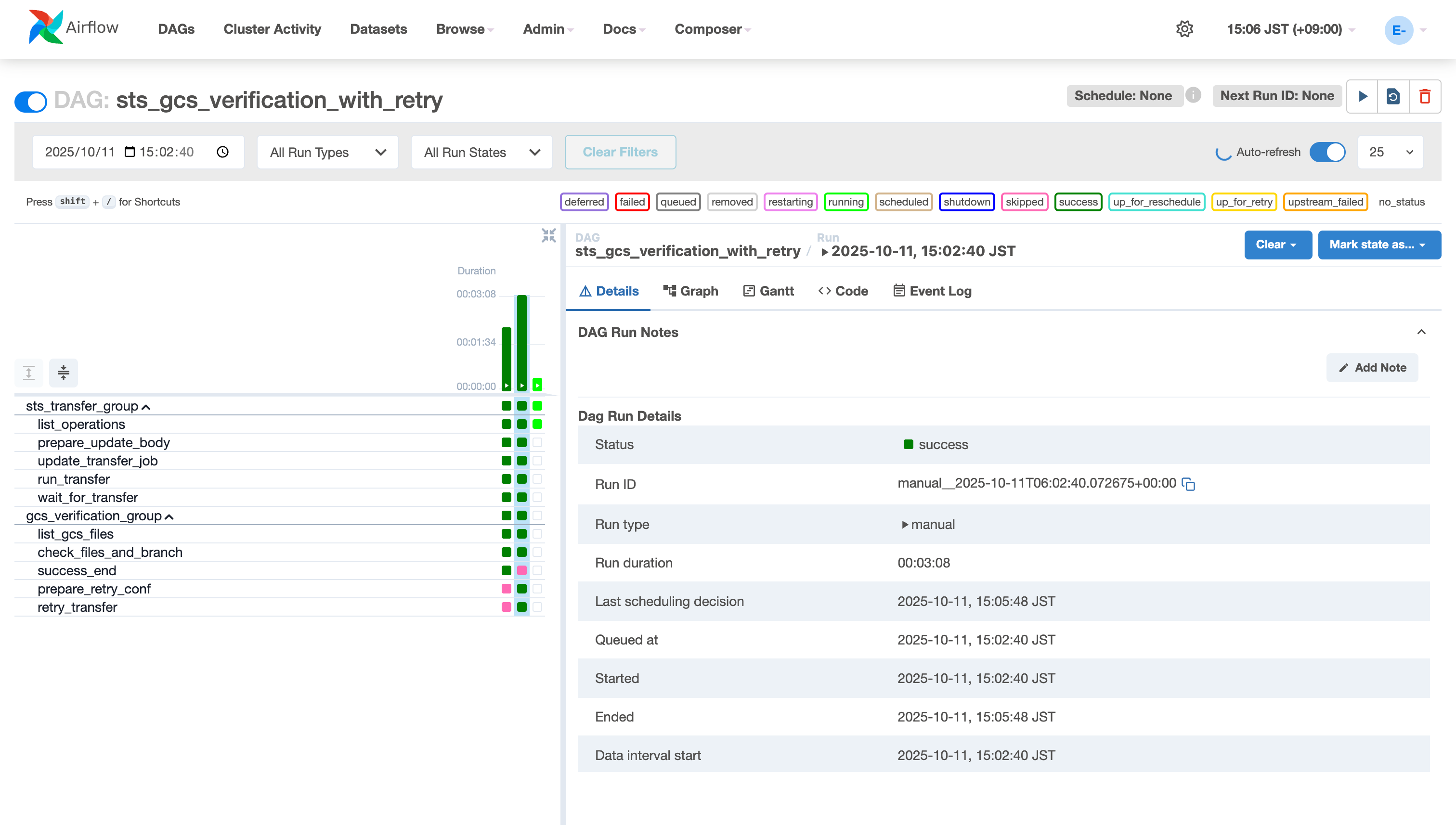
Task: Open the All Run States dropdown
Action: coord(481,152)
